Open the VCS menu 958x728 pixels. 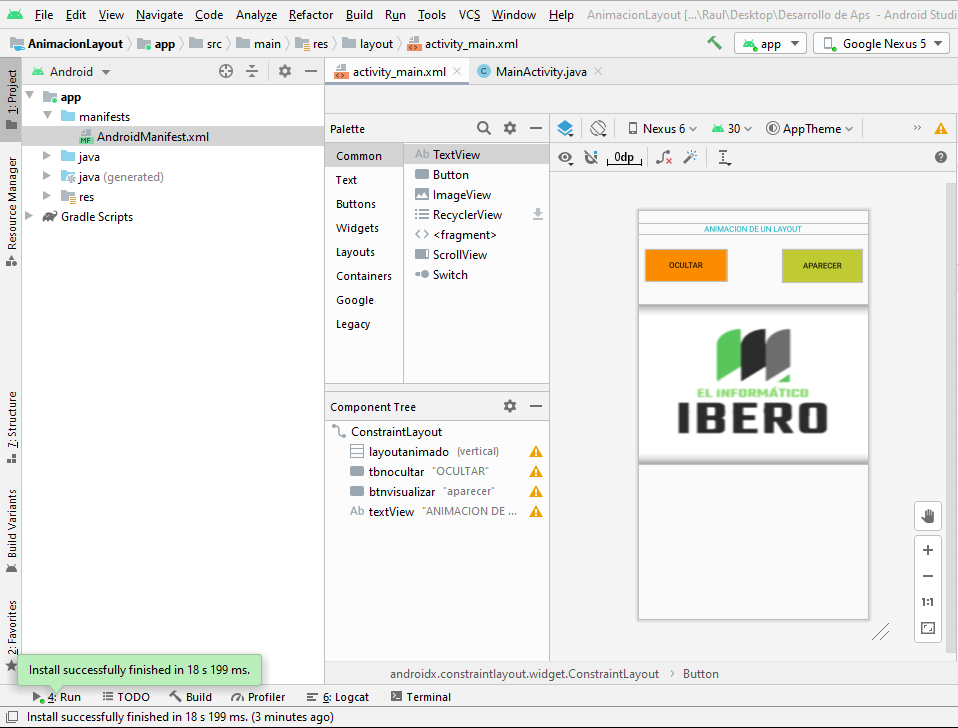469,15
